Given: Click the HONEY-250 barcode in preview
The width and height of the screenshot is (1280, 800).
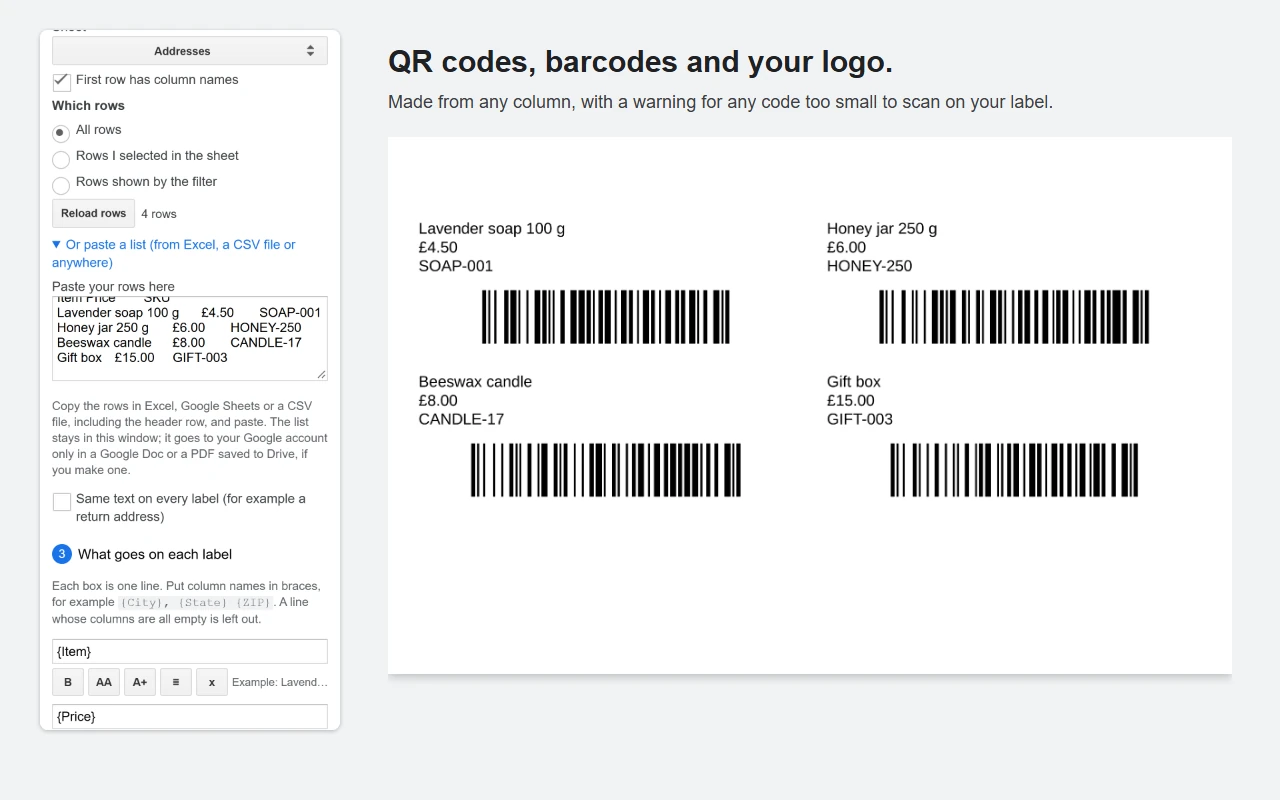Looking at the screenshot, I should click(1014, 317).
